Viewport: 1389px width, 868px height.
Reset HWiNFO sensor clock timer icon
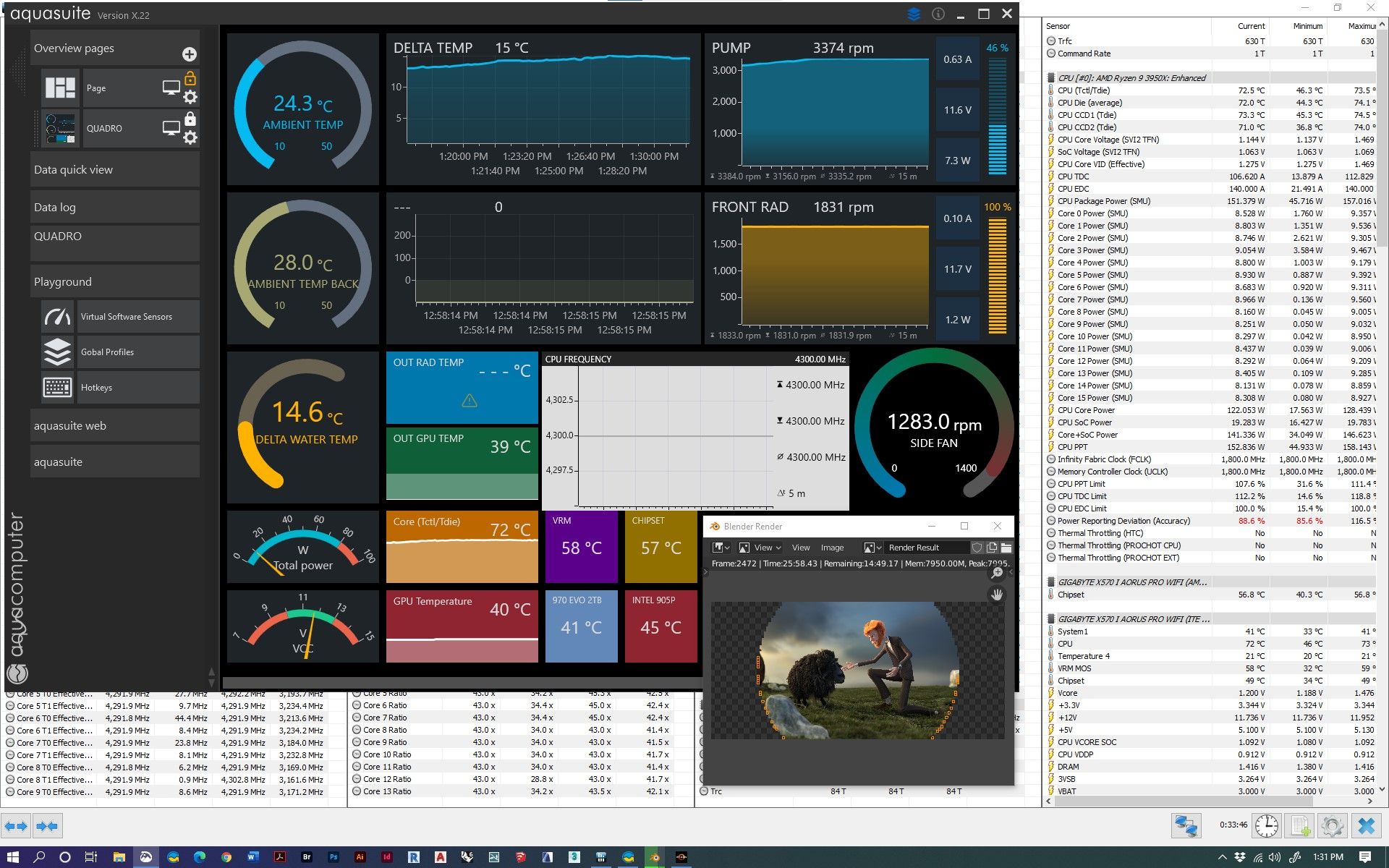tap(1266, 825)
